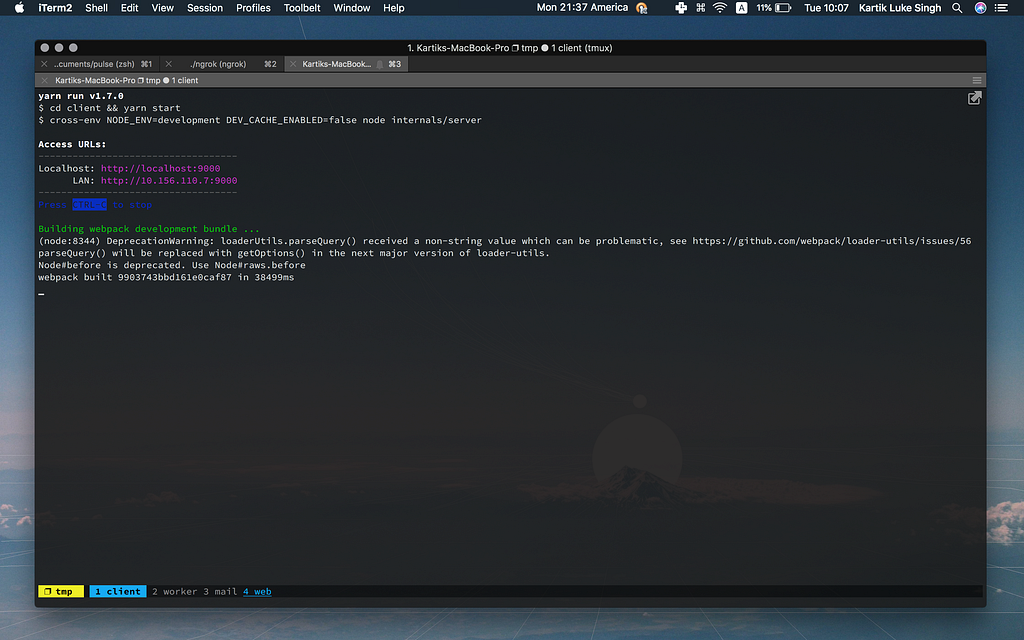
Task: Click the pane title 'Kartiks-MacBook-Pro tmp 1 client'
Action: point(126,80)
